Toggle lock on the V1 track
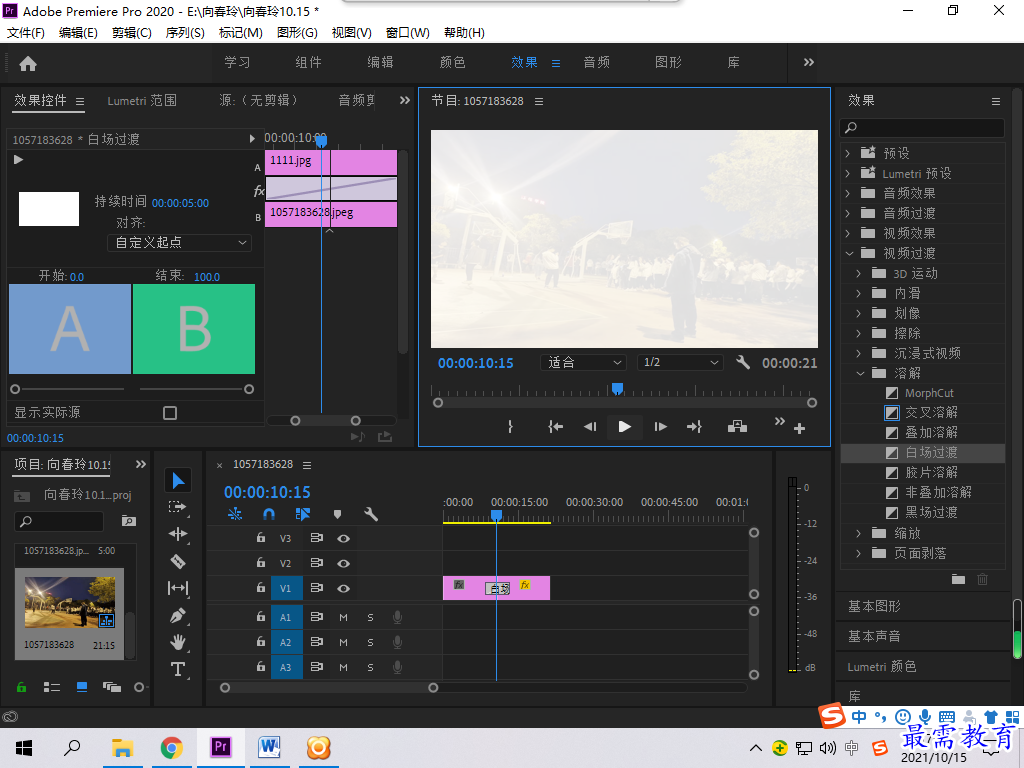Viewport: 1024px width, 768px height. click(261, 588)
